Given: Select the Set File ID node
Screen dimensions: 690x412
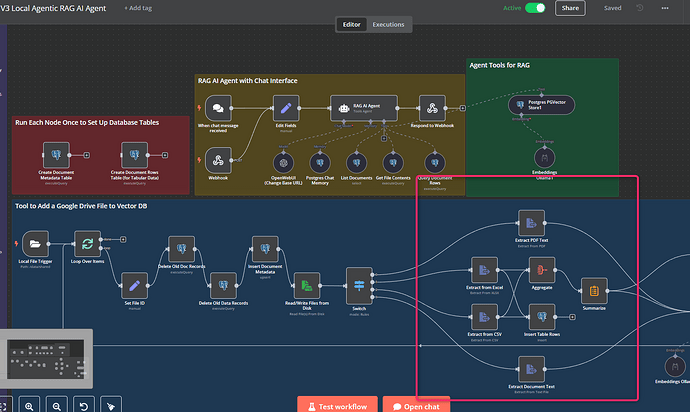Looking at the screenshot, I should tap(134, 286).
